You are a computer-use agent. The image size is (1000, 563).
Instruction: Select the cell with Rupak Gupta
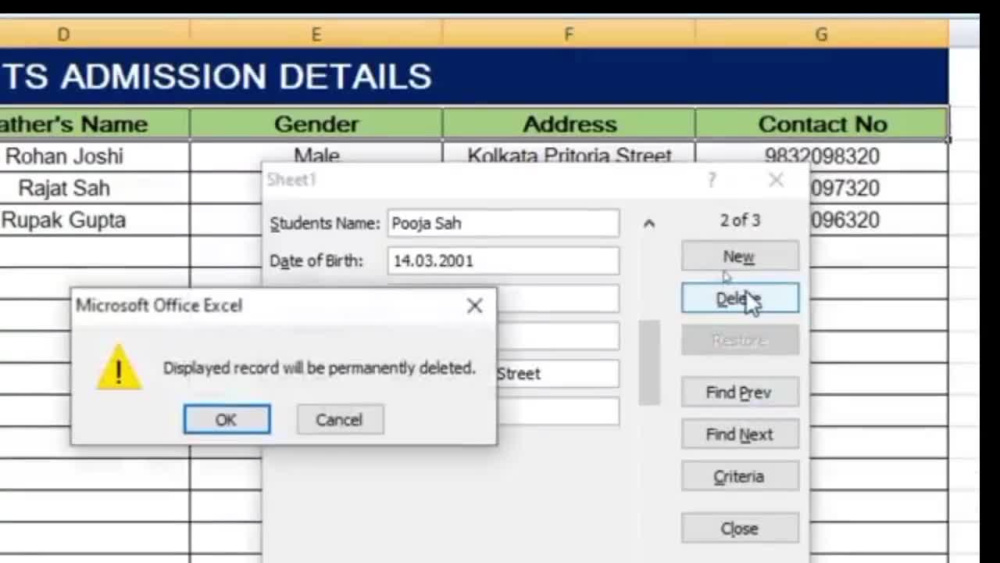coord(94,220)
